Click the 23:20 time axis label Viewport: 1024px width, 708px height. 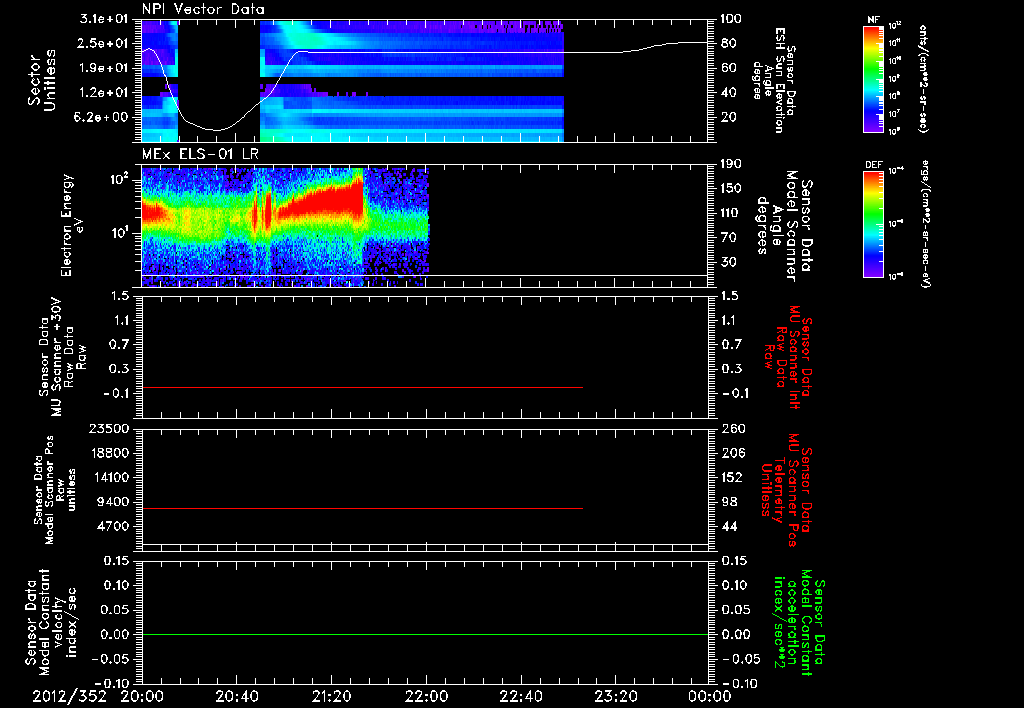coord(615,696)
